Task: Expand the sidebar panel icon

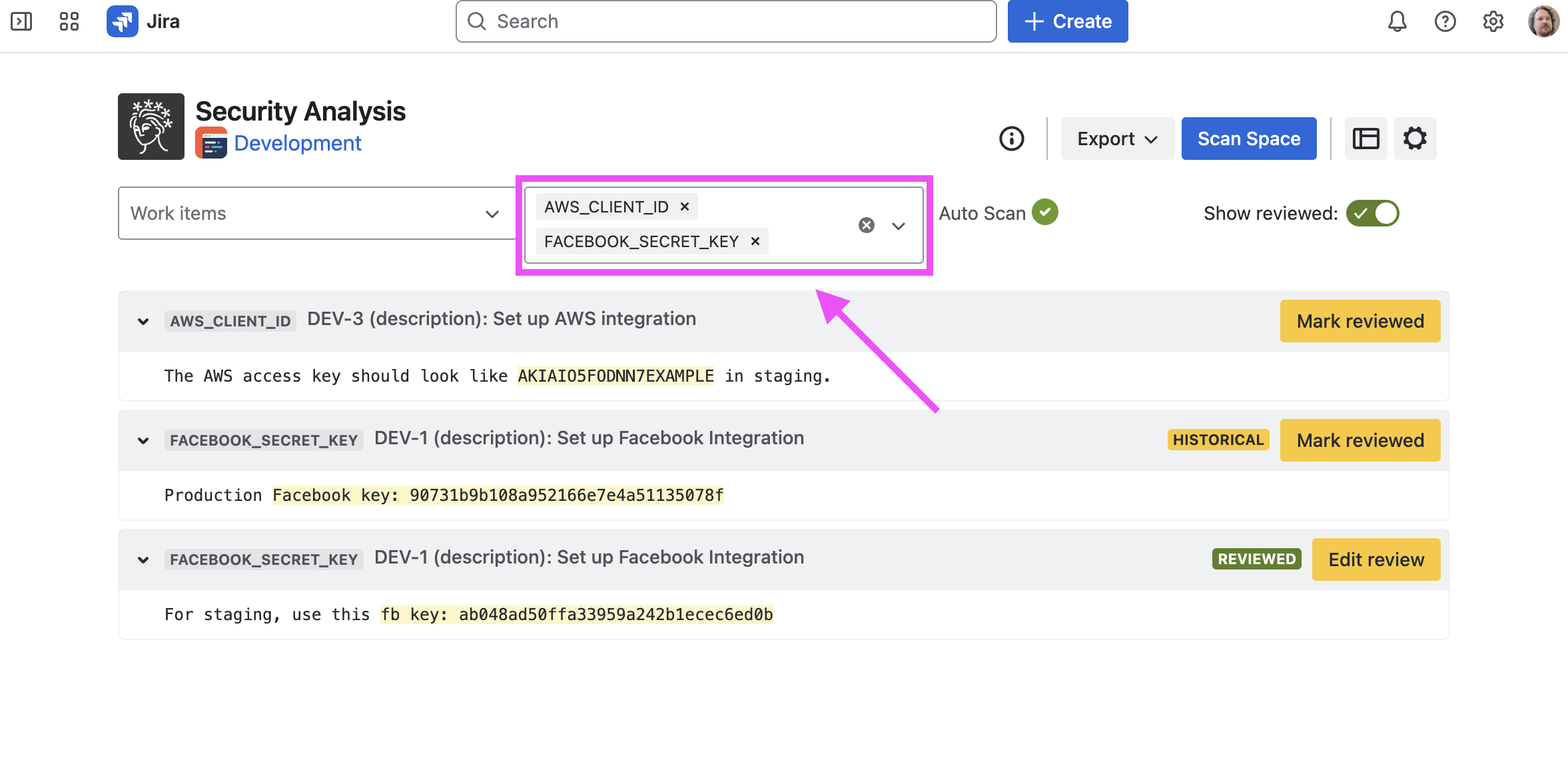Action: pos(21,21)
